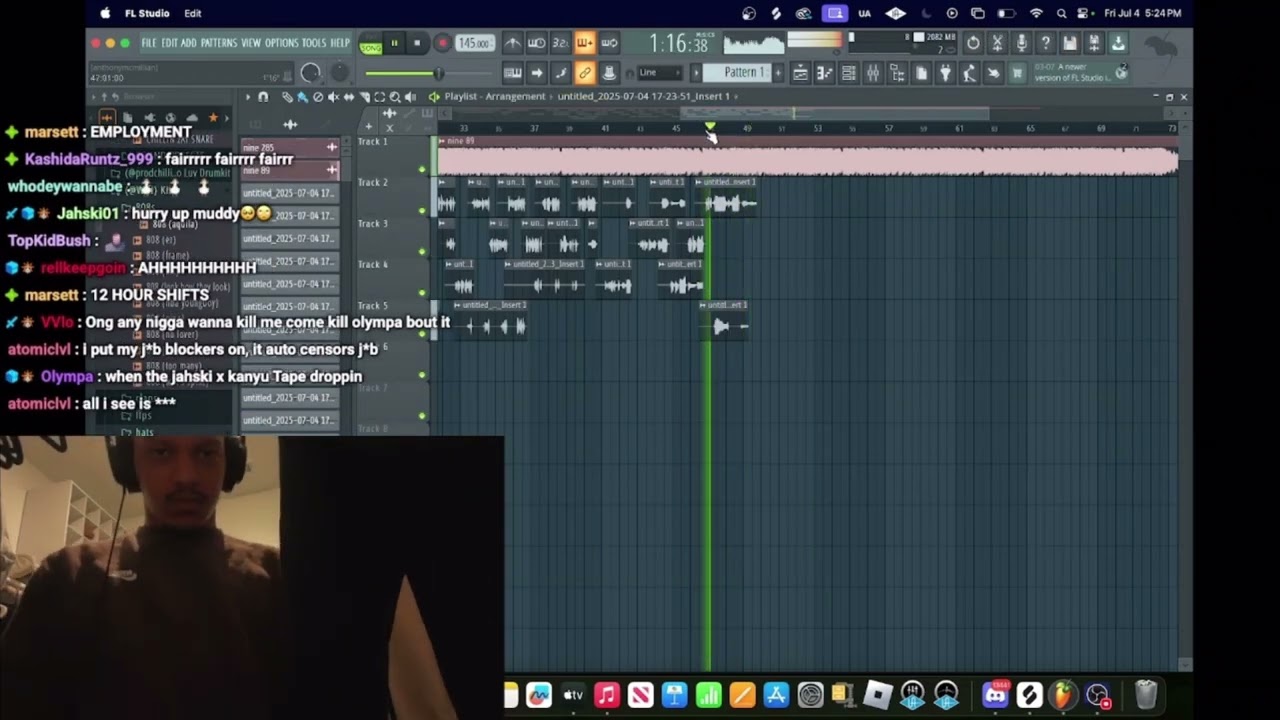Select the playlist Mute tool
The height and width of the screenshot is (720, 1280).
333,97
